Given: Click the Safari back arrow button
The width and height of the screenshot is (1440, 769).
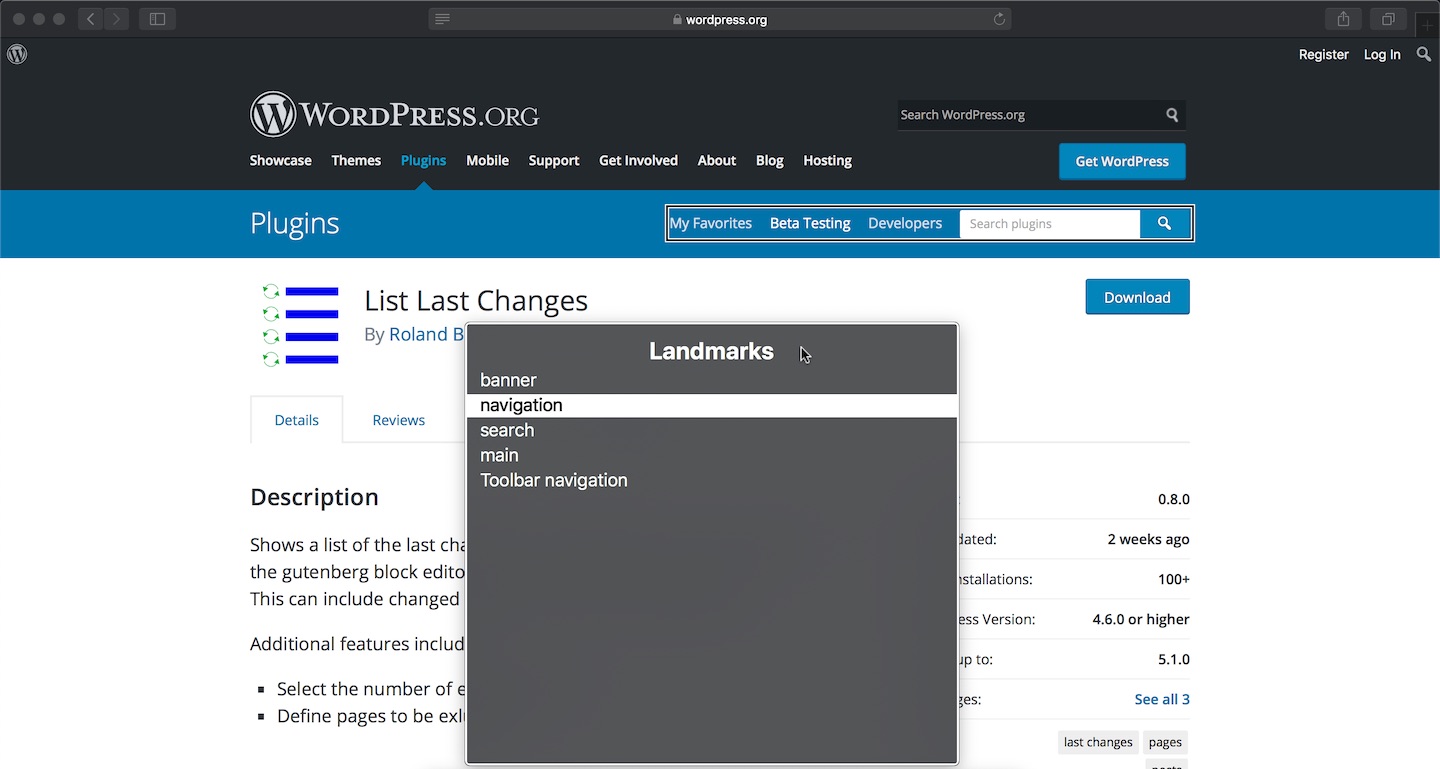Looking at the screenshot, I should coord(90,19).
